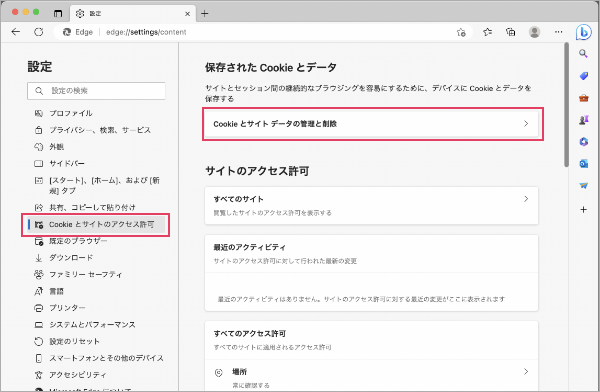Open the tab actions menu icon

point(58,14)
